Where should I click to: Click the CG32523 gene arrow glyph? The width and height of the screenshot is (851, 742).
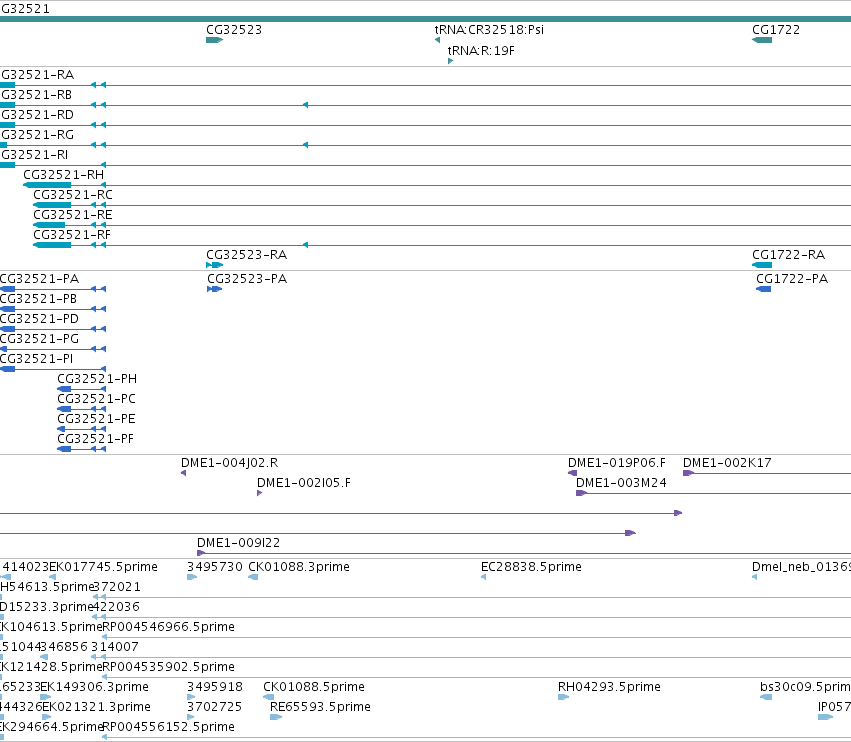(214, 40)
